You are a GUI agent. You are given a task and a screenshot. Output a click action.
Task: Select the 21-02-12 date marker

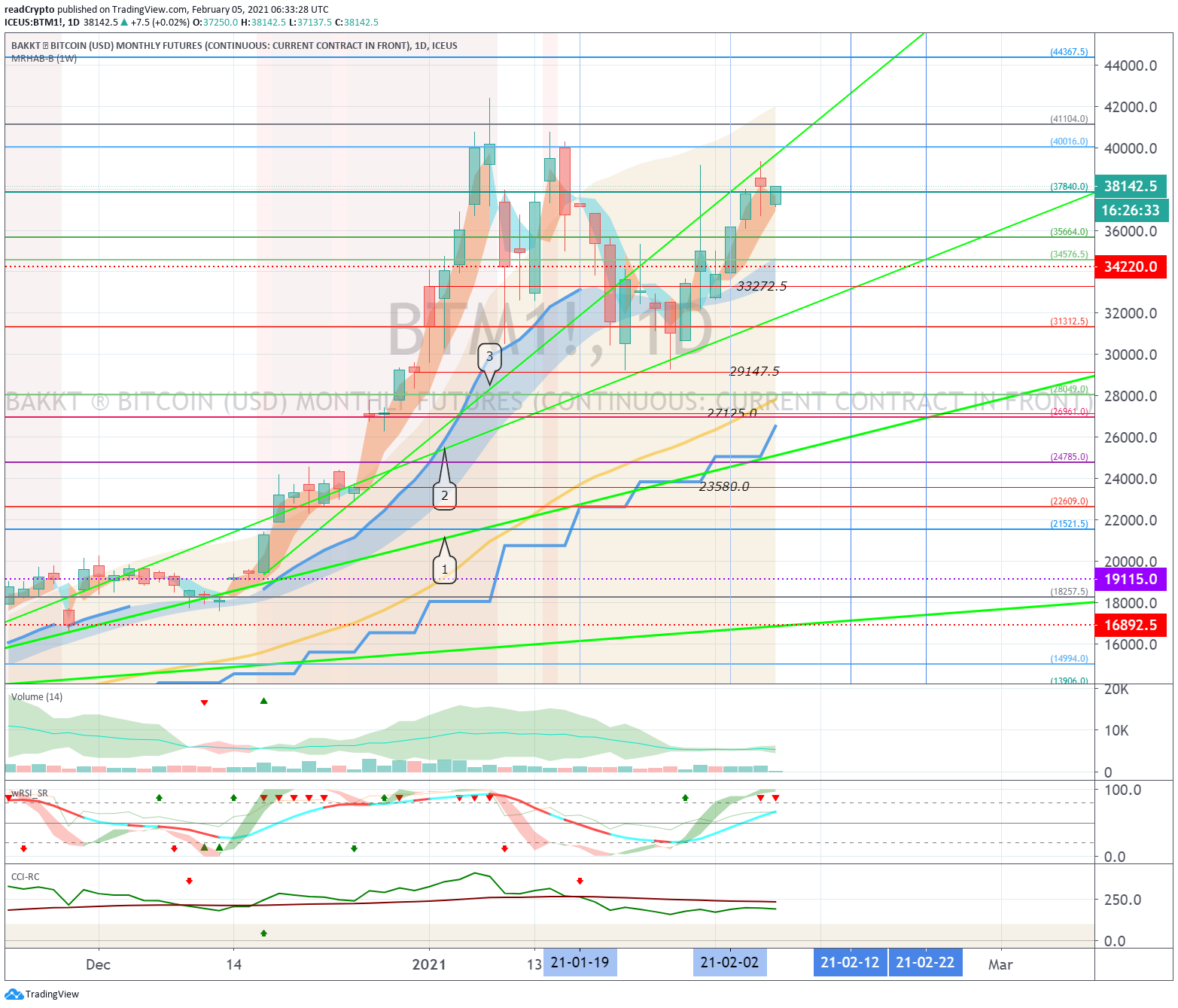click(850, 963)
